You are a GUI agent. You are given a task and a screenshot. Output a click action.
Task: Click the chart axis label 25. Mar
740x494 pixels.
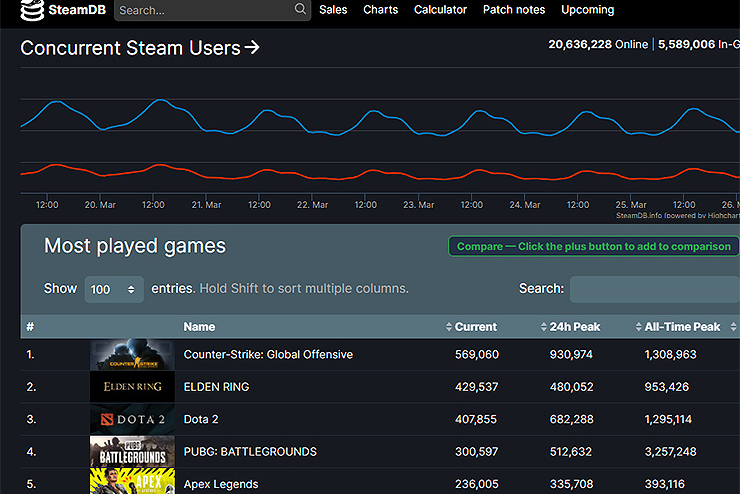click(x=631, y=205)
